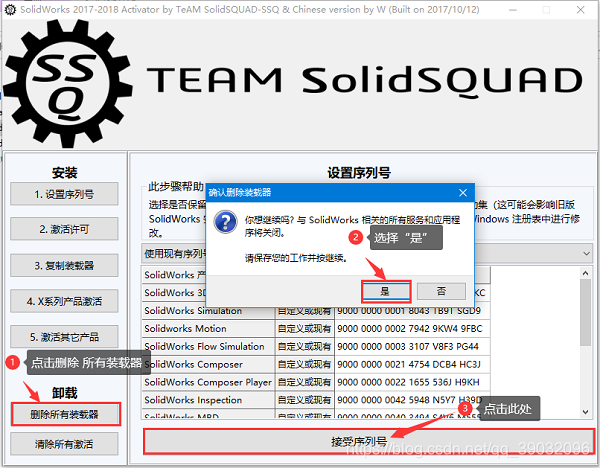Click the SSQ gear logo
Viewport: 600px width, 468px height.
coord(68,84)
